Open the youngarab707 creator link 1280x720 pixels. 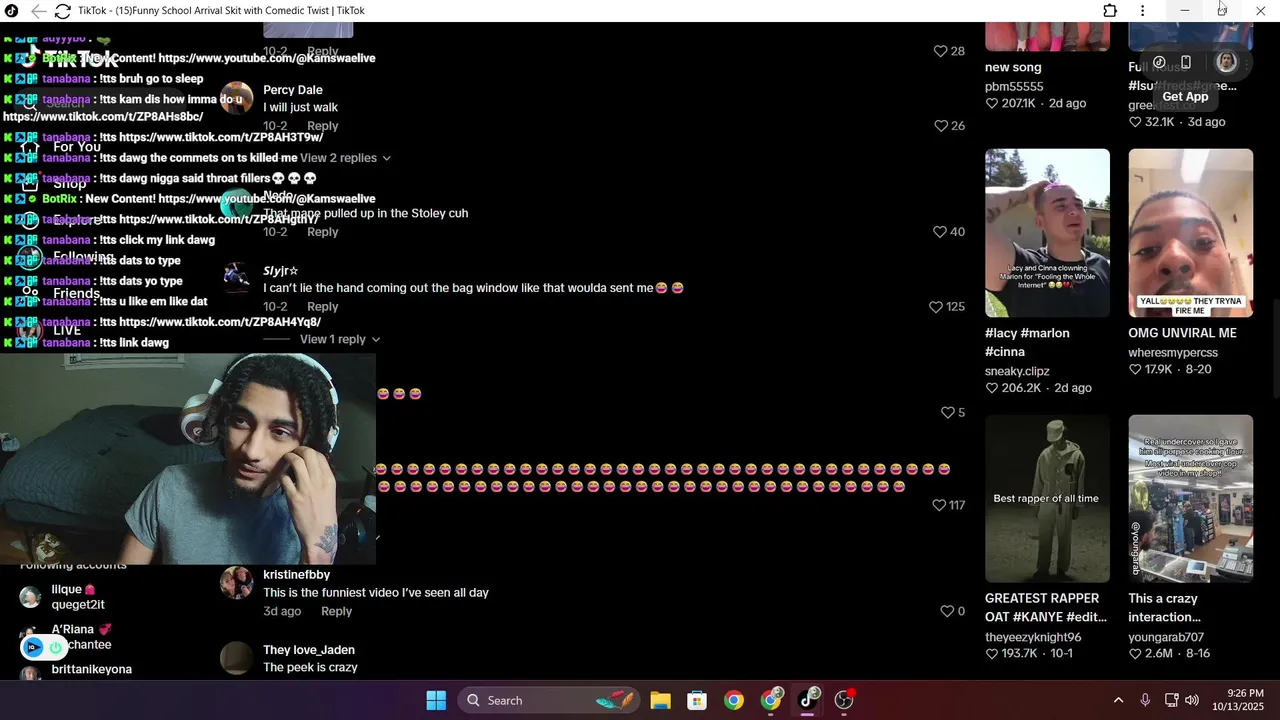[1166, 637]
